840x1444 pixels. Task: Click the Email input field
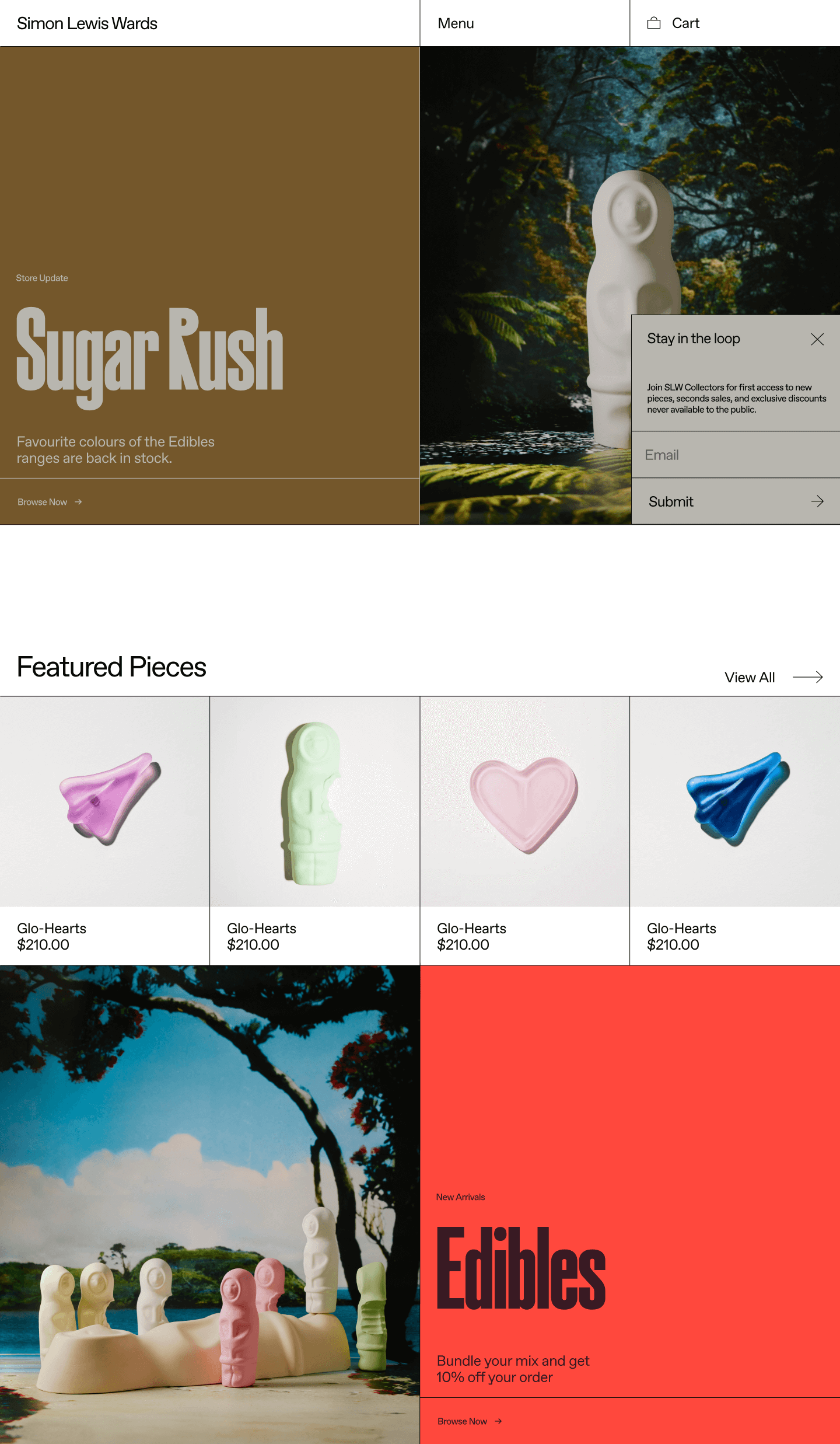click(735, 455)
